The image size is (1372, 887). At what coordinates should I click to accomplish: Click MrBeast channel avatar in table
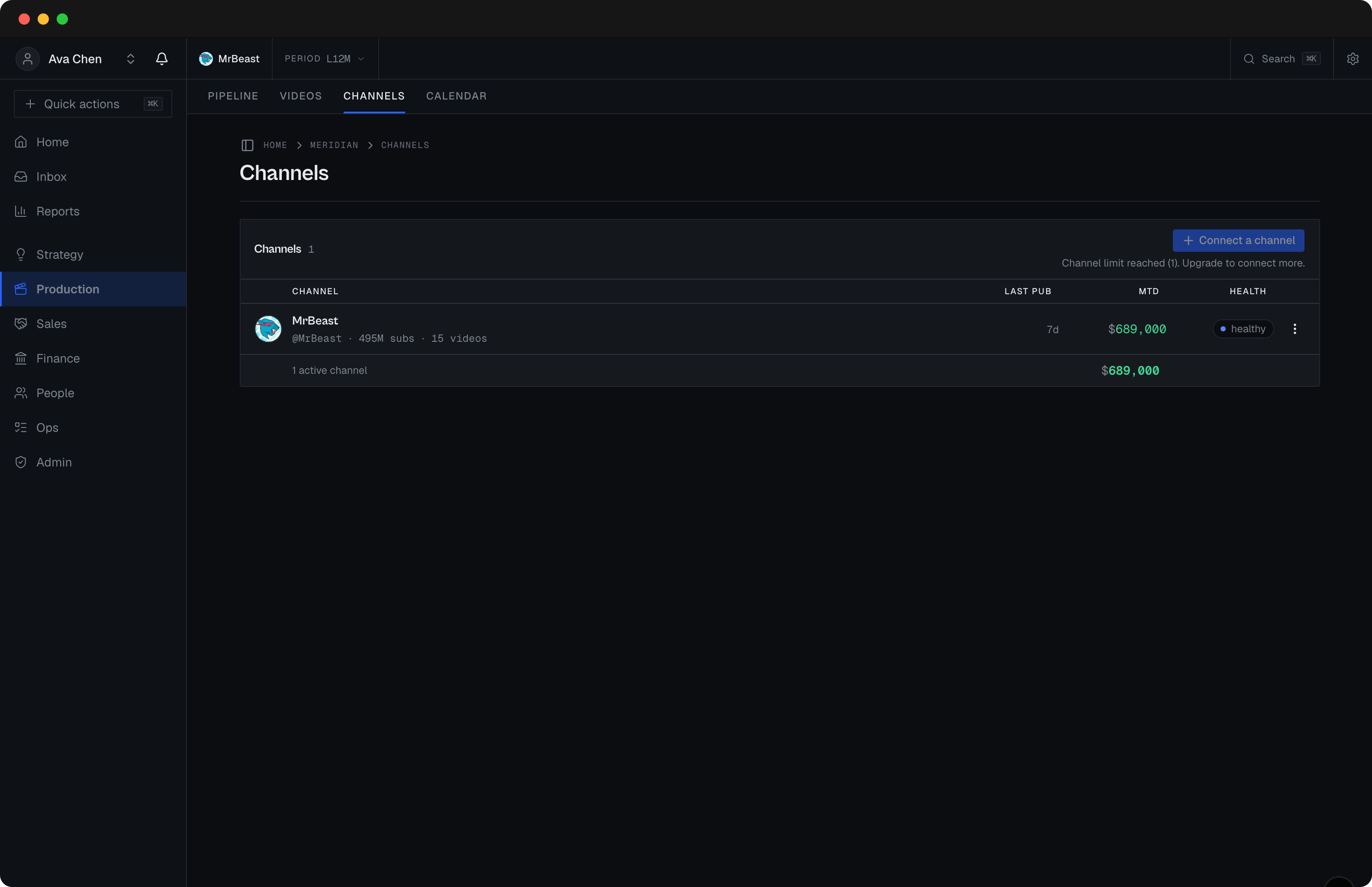point(268,329)
